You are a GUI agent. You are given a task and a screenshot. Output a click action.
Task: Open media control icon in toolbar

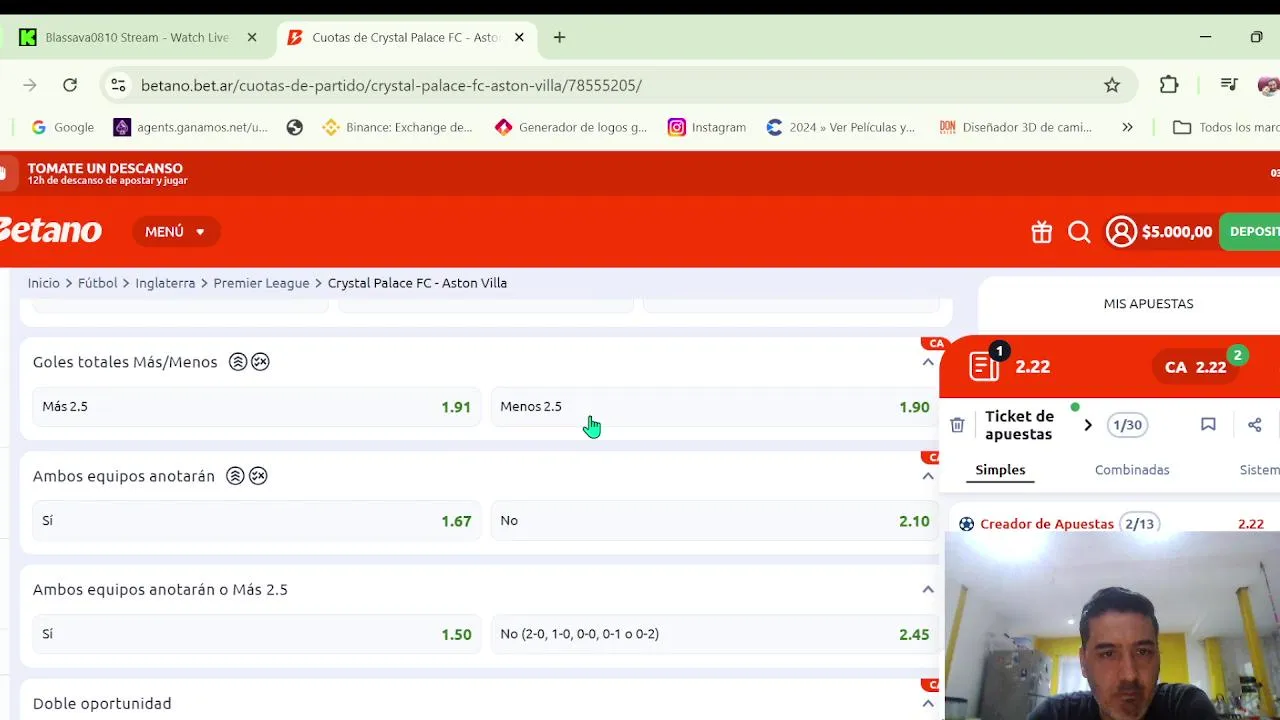coord(1230,85)
